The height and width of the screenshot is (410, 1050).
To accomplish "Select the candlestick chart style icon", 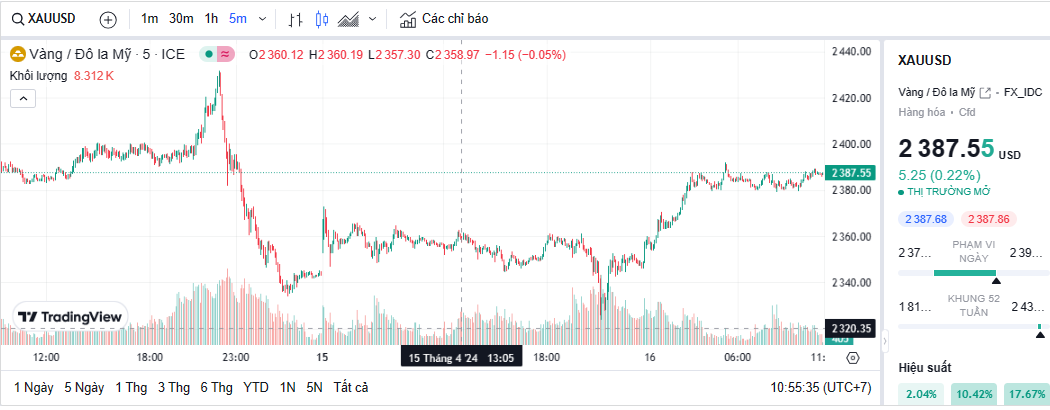I will 321,19.
